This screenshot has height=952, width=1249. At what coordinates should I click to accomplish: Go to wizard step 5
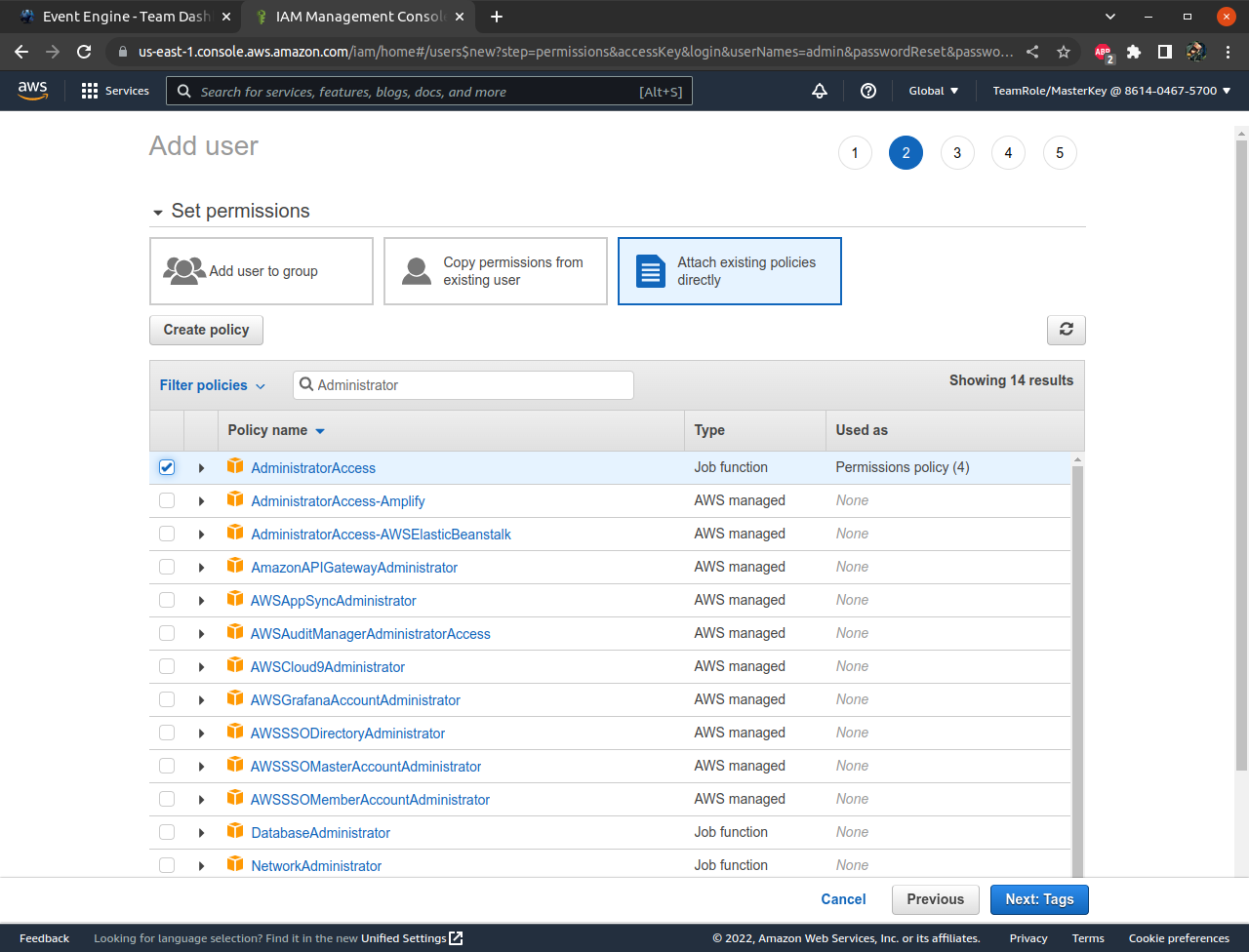pos(1060,152)
